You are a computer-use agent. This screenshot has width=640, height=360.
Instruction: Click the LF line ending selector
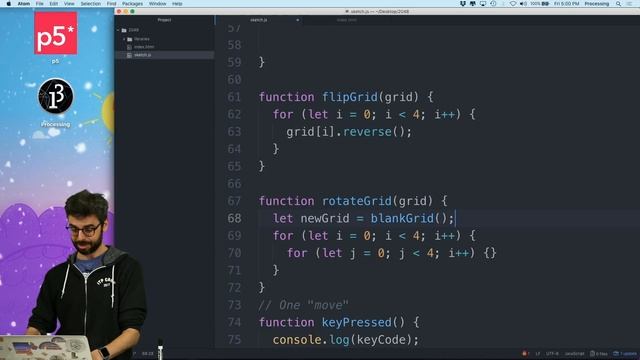(538, 353)
